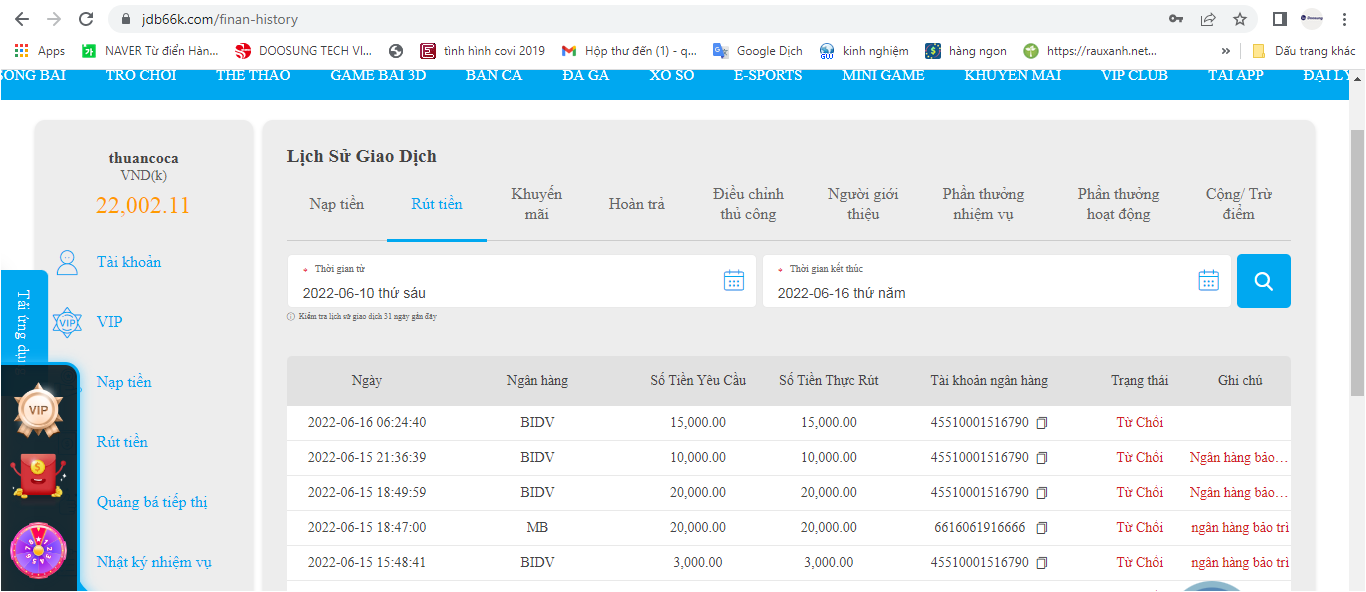Copy account number for 21:36:39 row
This screenshot has height=592, width=1366.
1042,458
